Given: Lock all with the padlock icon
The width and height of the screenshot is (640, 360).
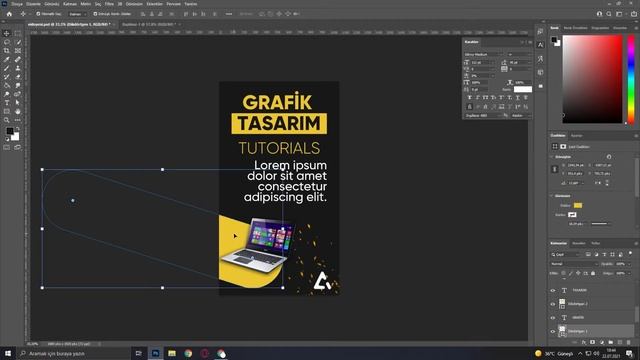Looking at the screenshot, I should 593,273.
